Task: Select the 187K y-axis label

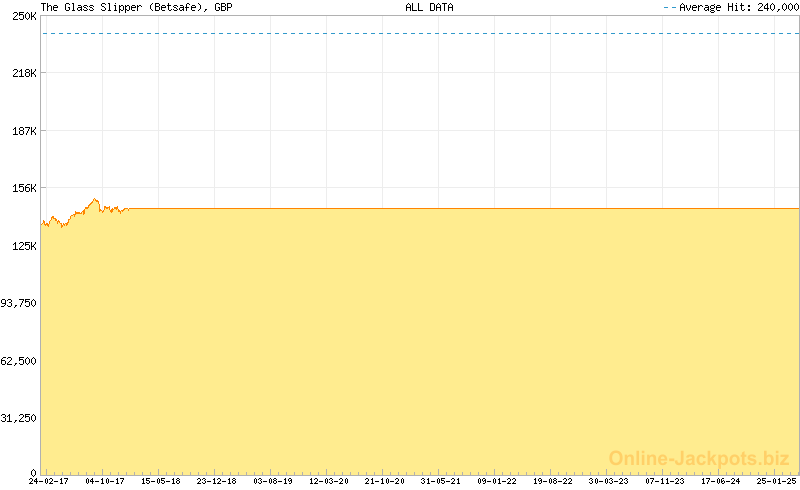Action: pyautogui.click(x=24, y=131)
